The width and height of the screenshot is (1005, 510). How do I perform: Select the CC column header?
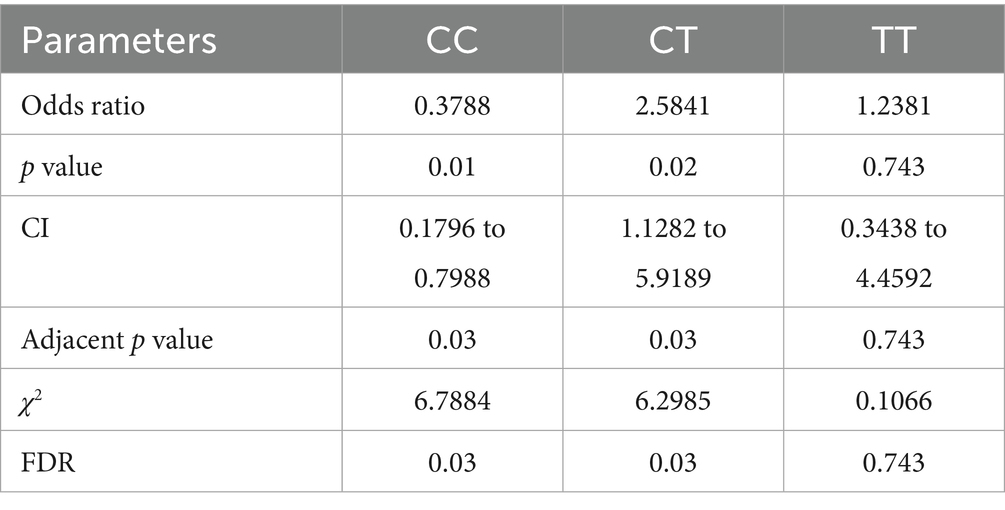[452, 41]
